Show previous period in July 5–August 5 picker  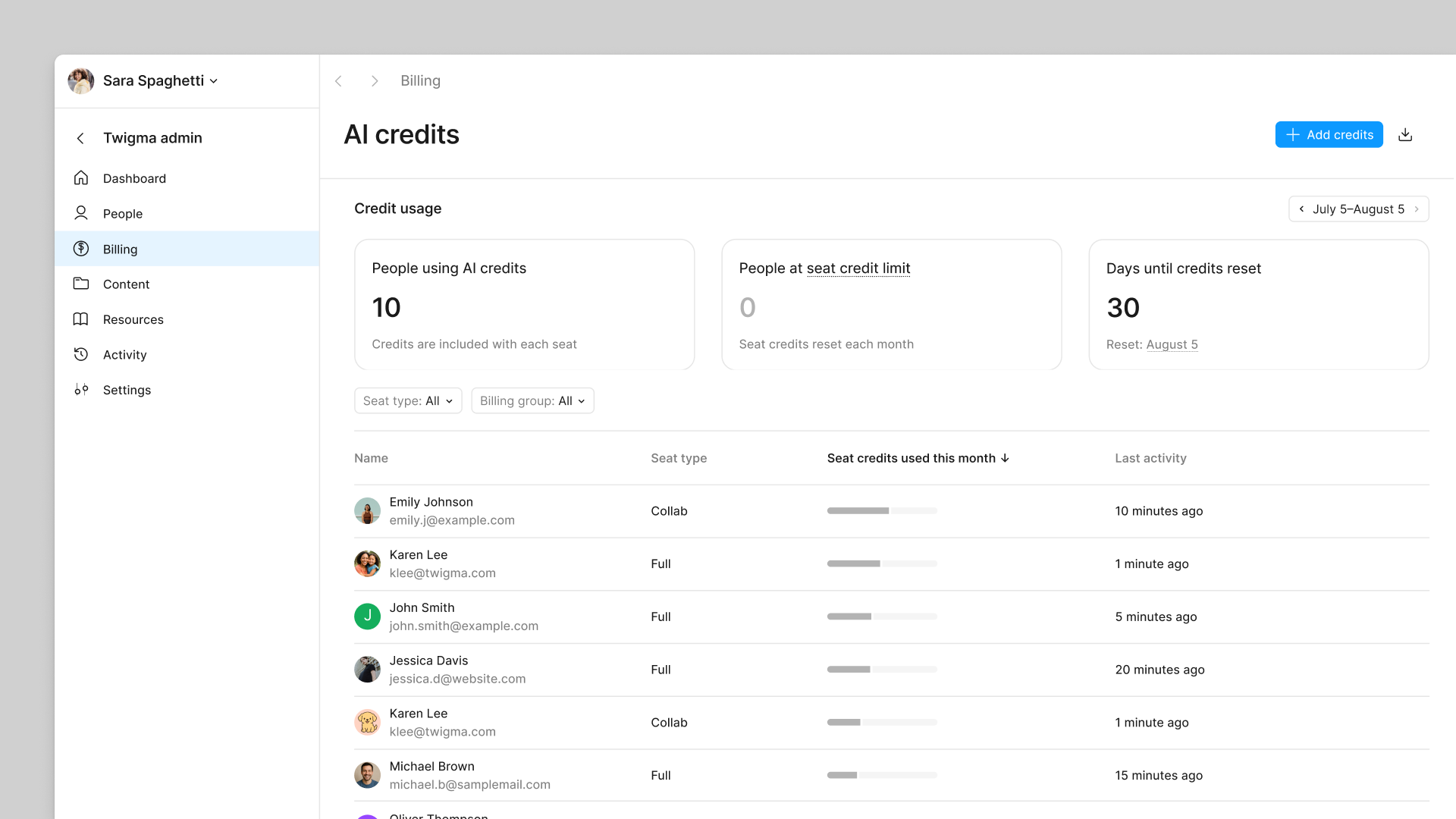(x=1302, y=209)
